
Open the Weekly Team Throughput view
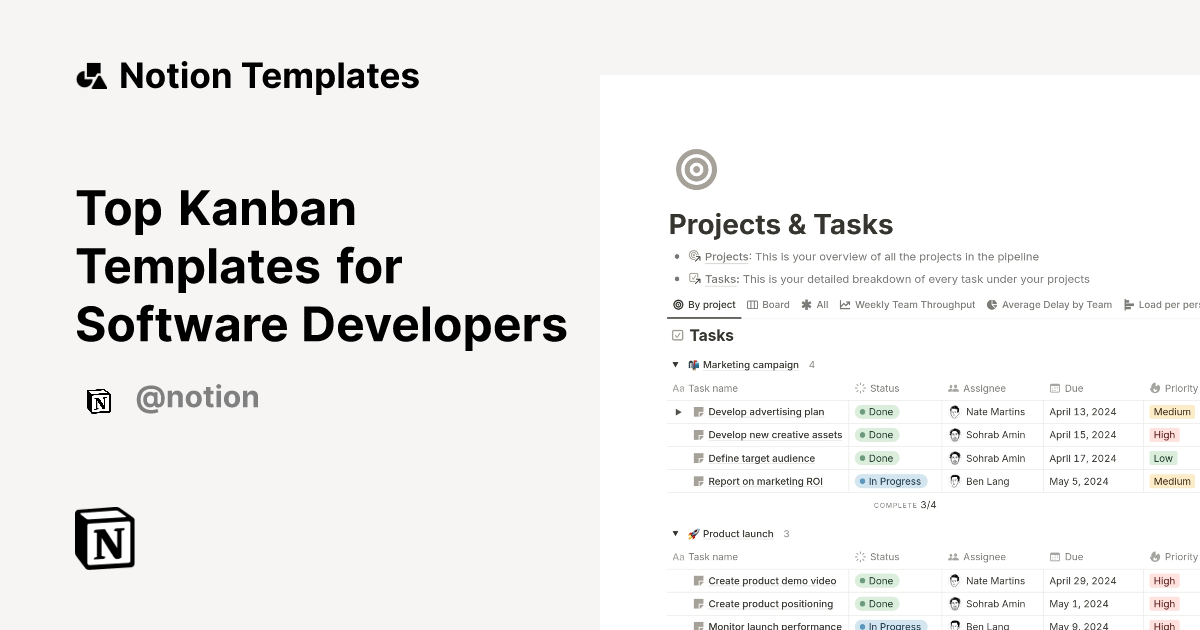913,304
